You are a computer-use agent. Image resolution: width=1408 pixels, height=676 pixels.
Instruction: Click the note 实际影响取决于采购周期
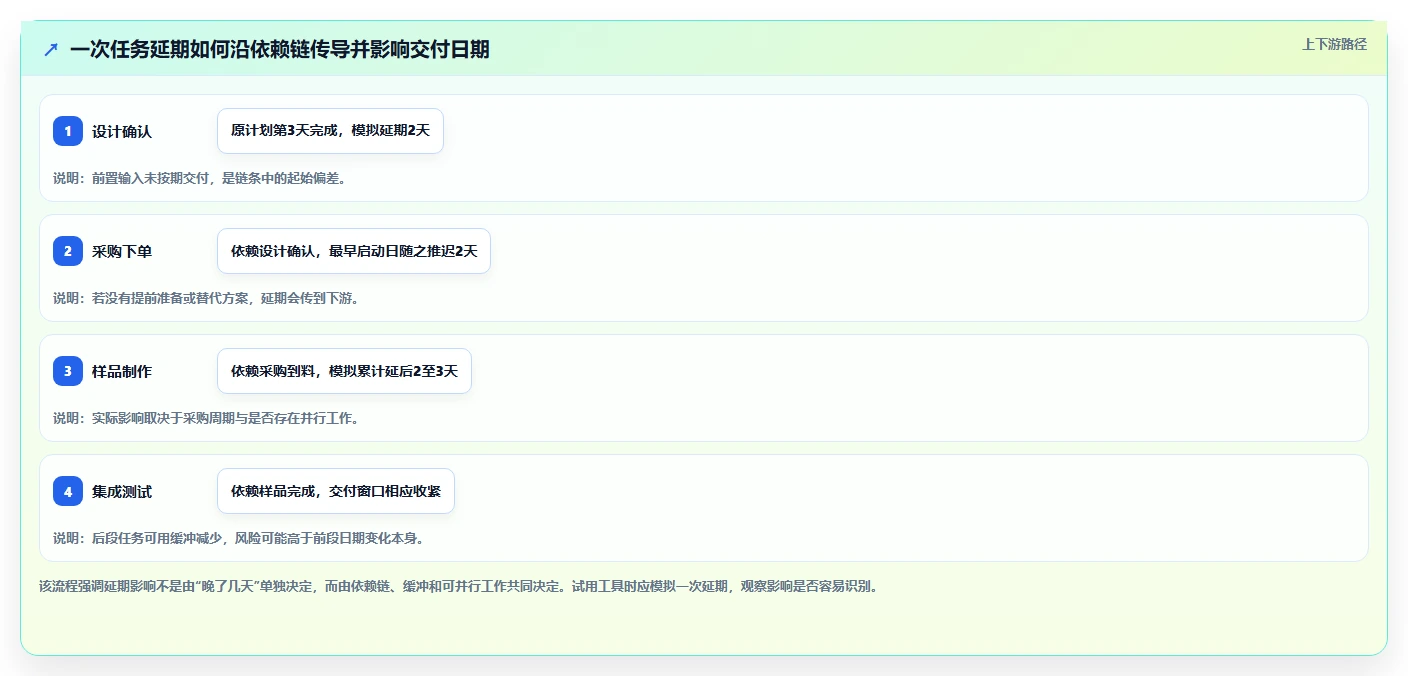point(206,418)
